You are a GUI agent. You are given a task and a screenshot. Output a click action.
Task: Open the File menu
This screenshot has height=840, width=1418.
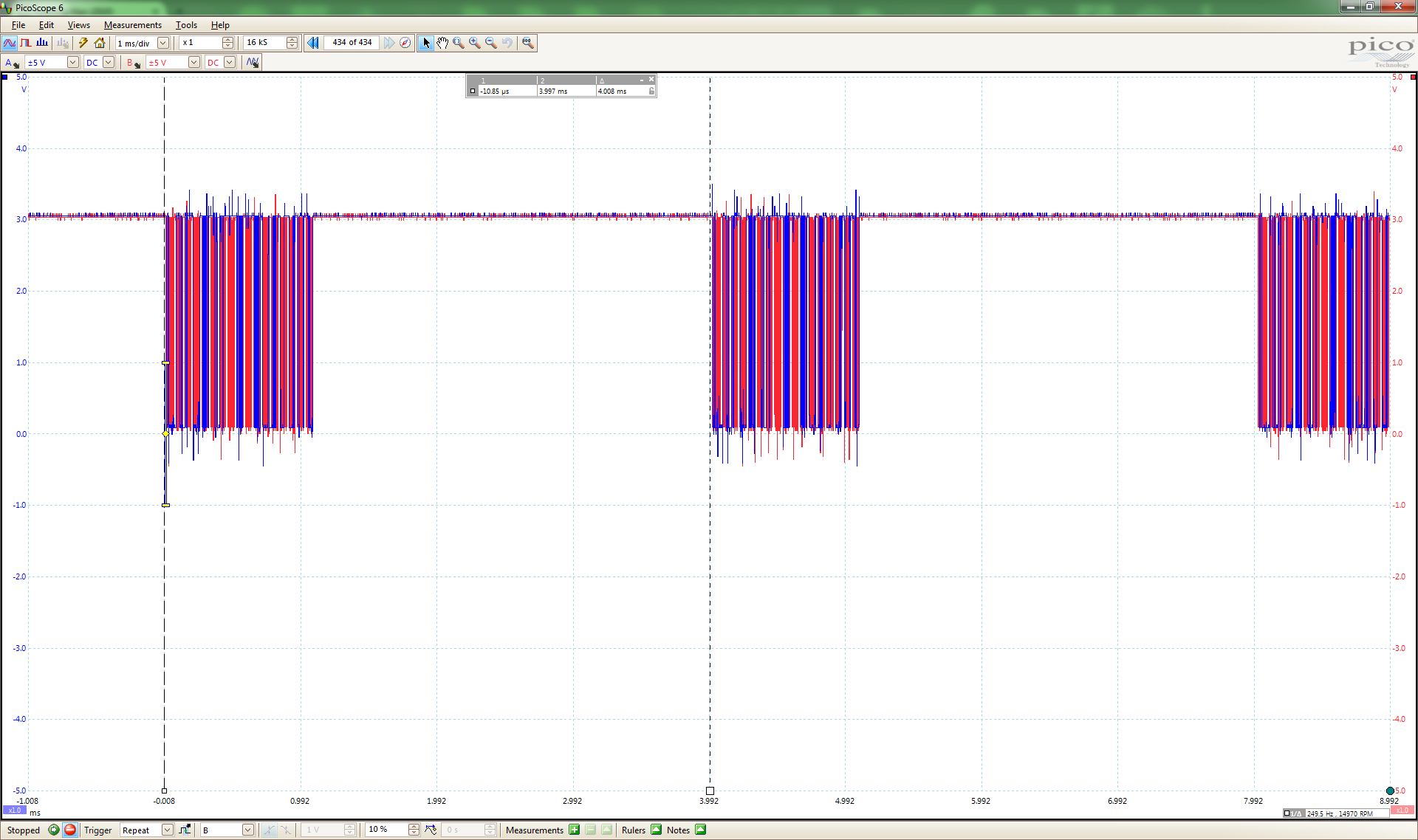18,25
